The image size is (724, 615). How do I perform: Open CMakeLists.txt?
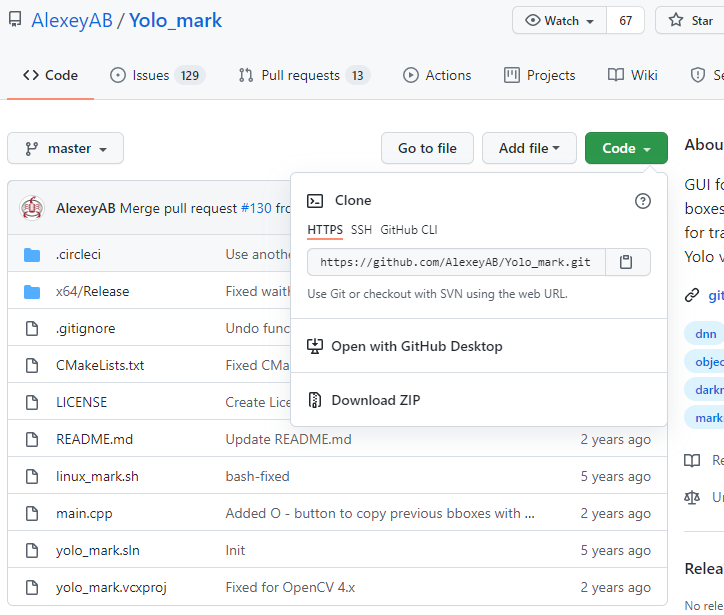[100, 365]
